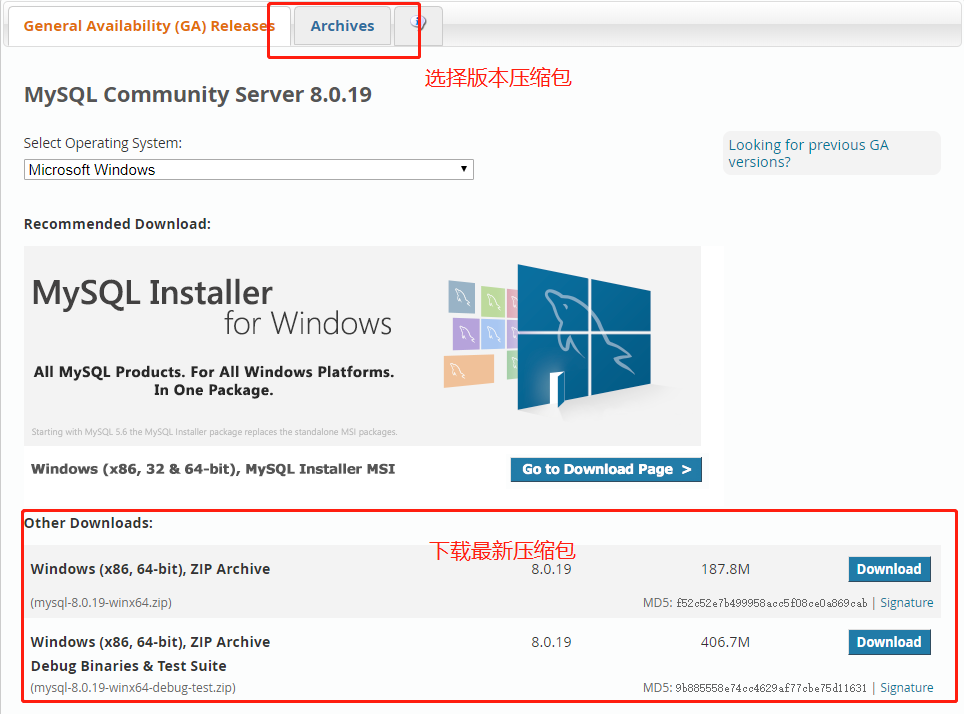Click the 'Starting with MySQL 5.6' note text
Screen dimensions: 964x714
point(215,432)
